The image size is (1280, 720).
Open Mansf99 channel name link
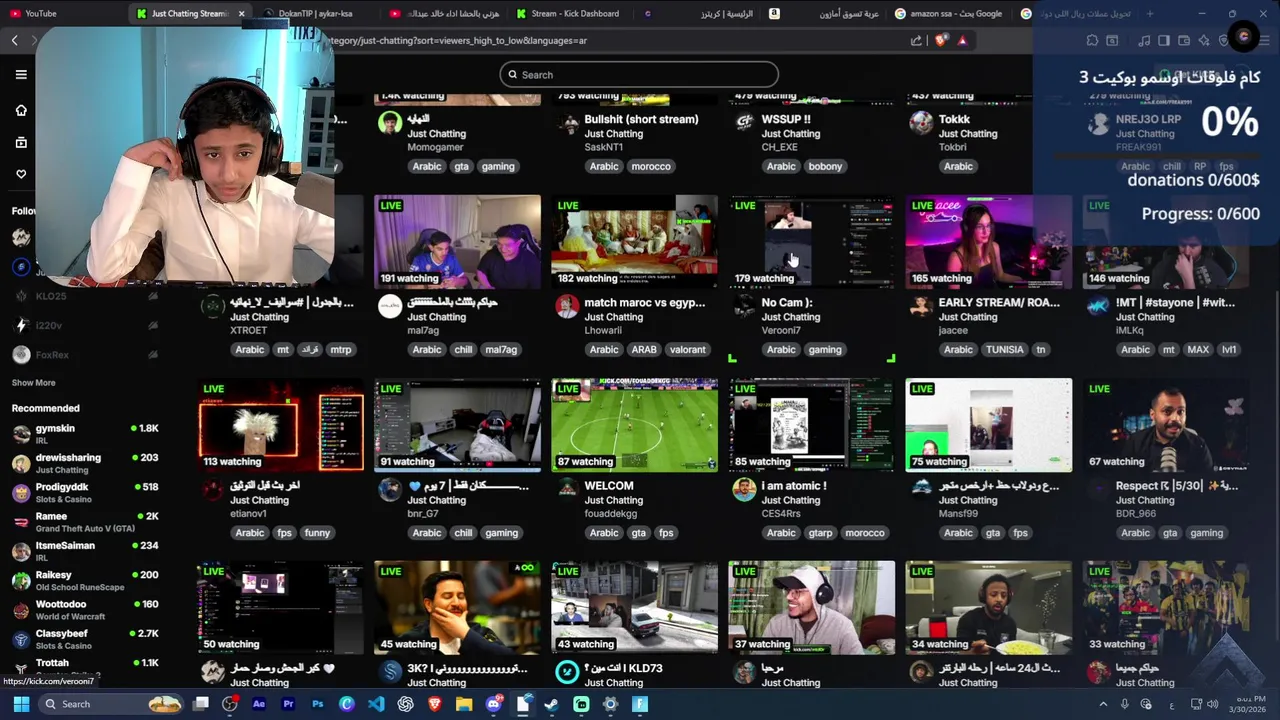pos(958,514)
